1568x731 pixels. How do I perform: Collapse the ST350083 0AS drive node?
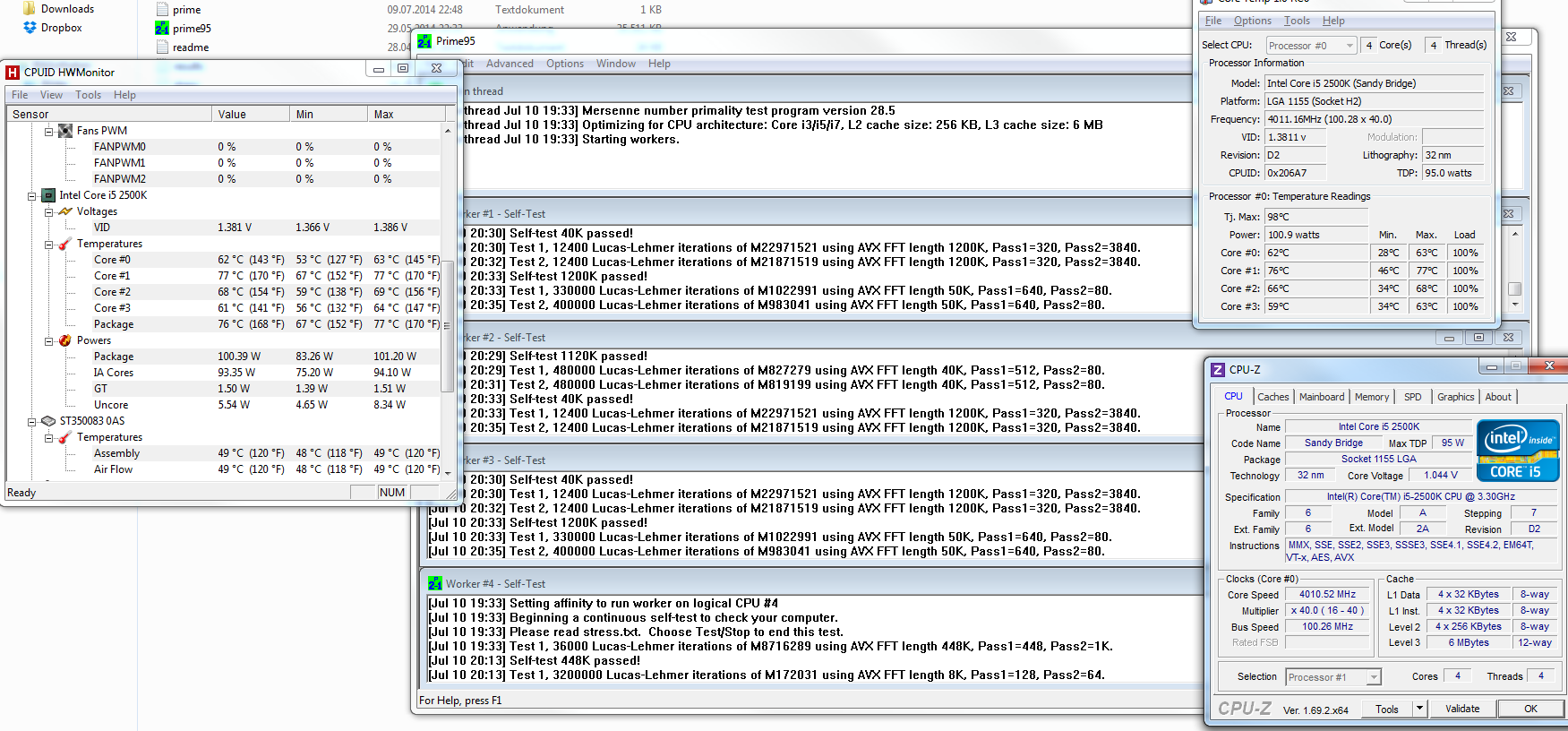coord(32,421)
